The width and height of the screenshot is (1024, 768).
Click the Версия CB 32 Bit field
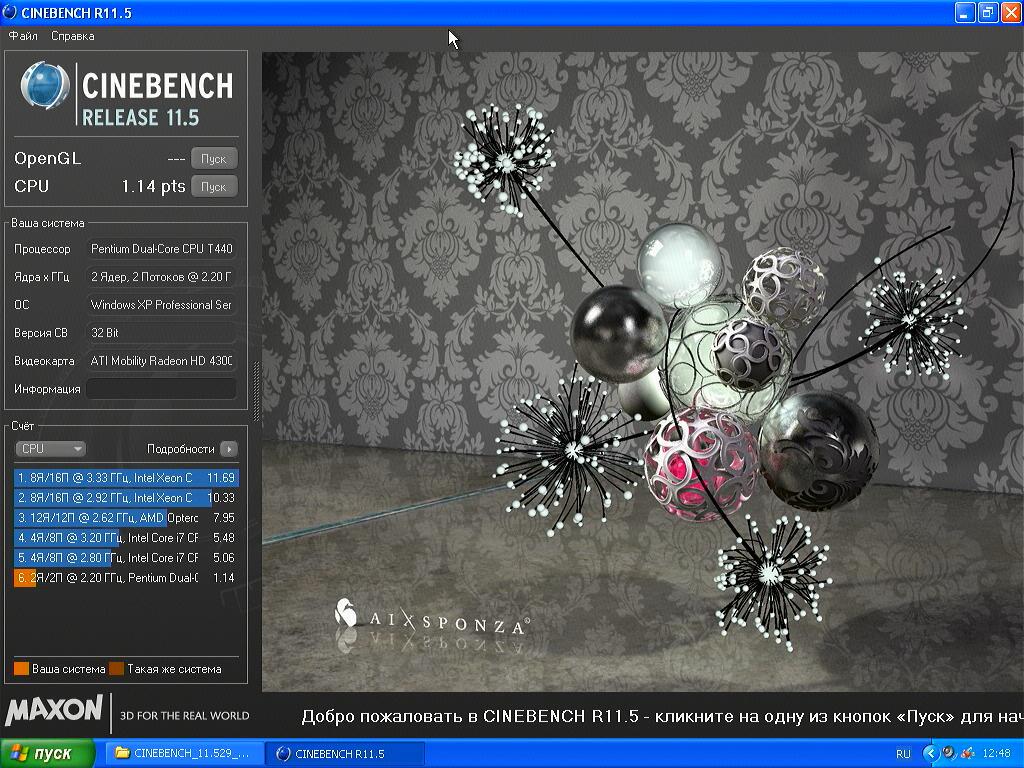(161, 332)
